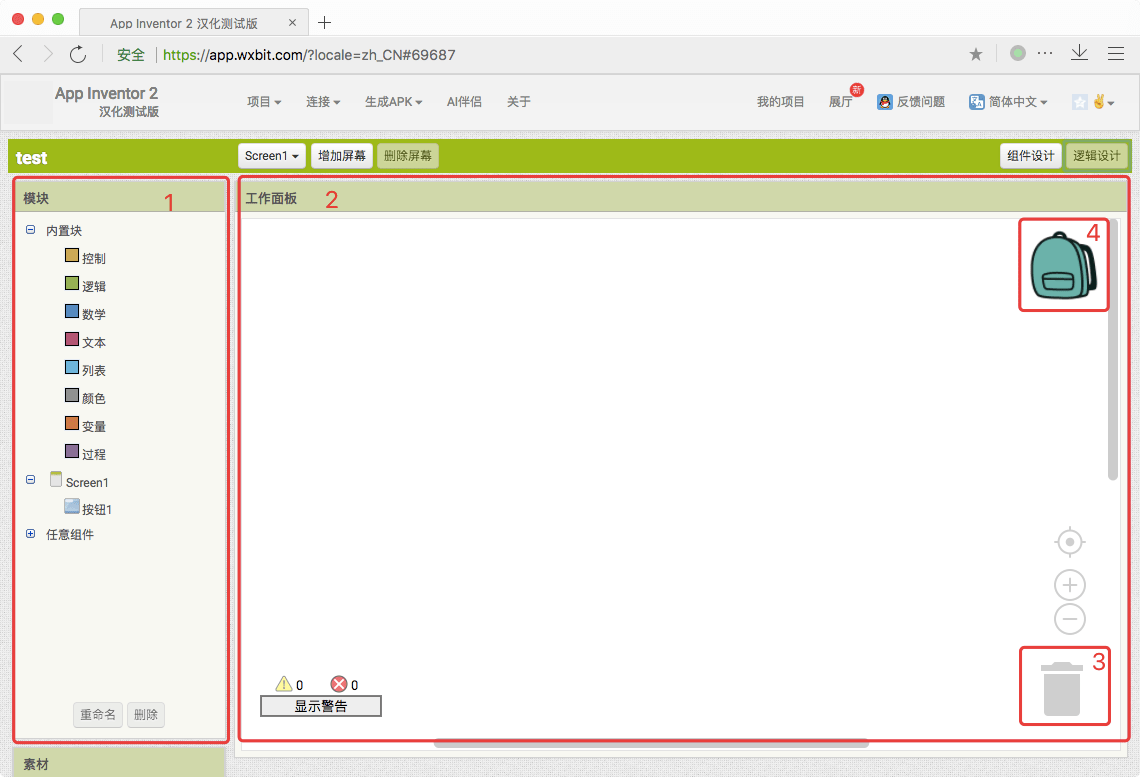Click the 重命名 button
The width and height of the screenshot is (1140, 777).
[x=97, y=714]
